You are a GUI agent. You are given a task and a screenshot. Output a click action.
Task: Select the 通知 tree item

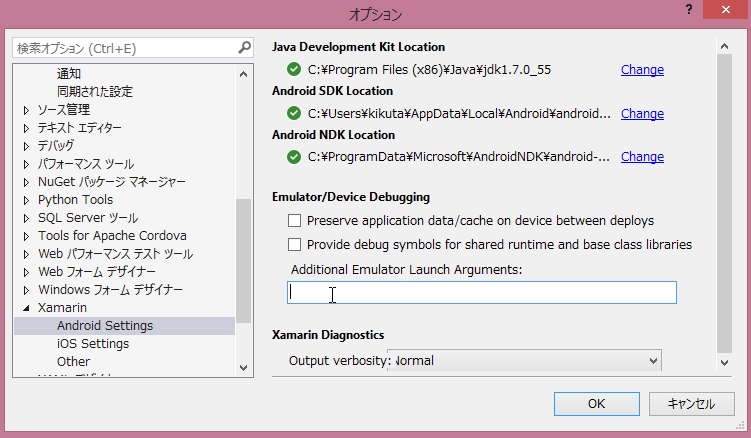coord(69,73)
